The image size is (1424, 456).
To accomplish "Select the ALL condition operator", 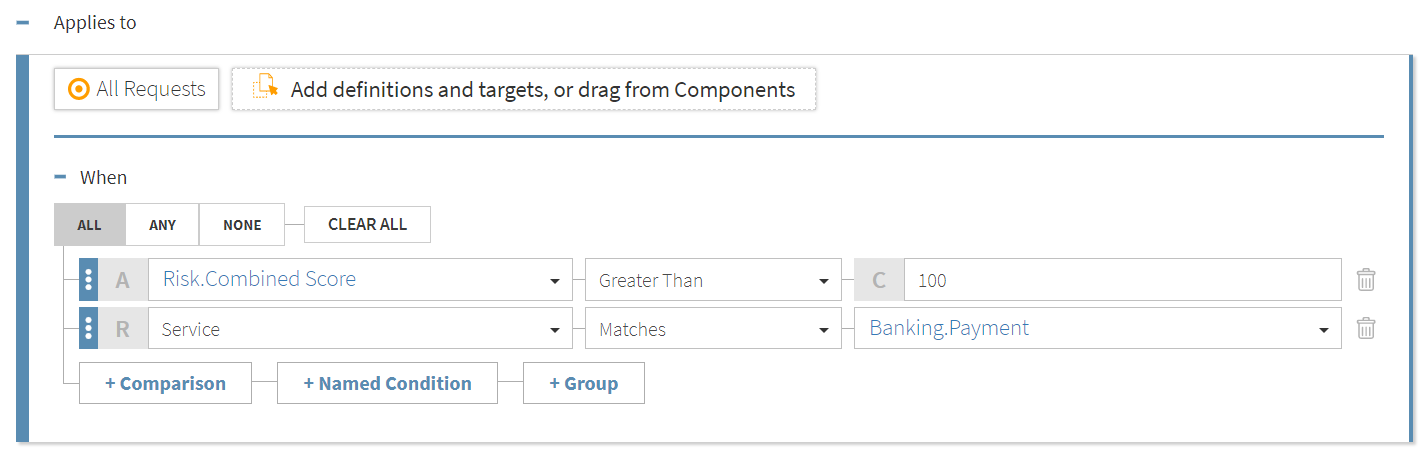I will pyautogui.click(x=90, y=225).
